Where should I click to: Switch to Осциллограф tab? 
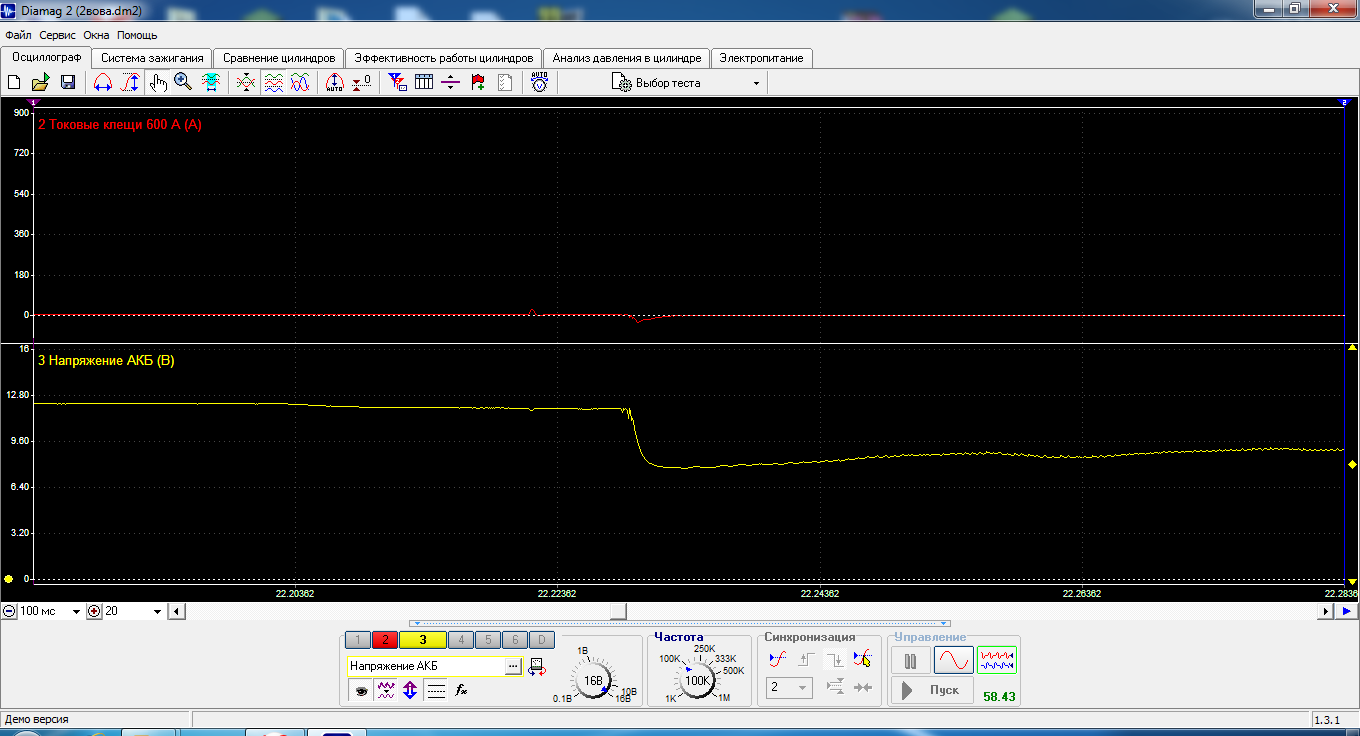pyautogui.click(x=47, y=57)
